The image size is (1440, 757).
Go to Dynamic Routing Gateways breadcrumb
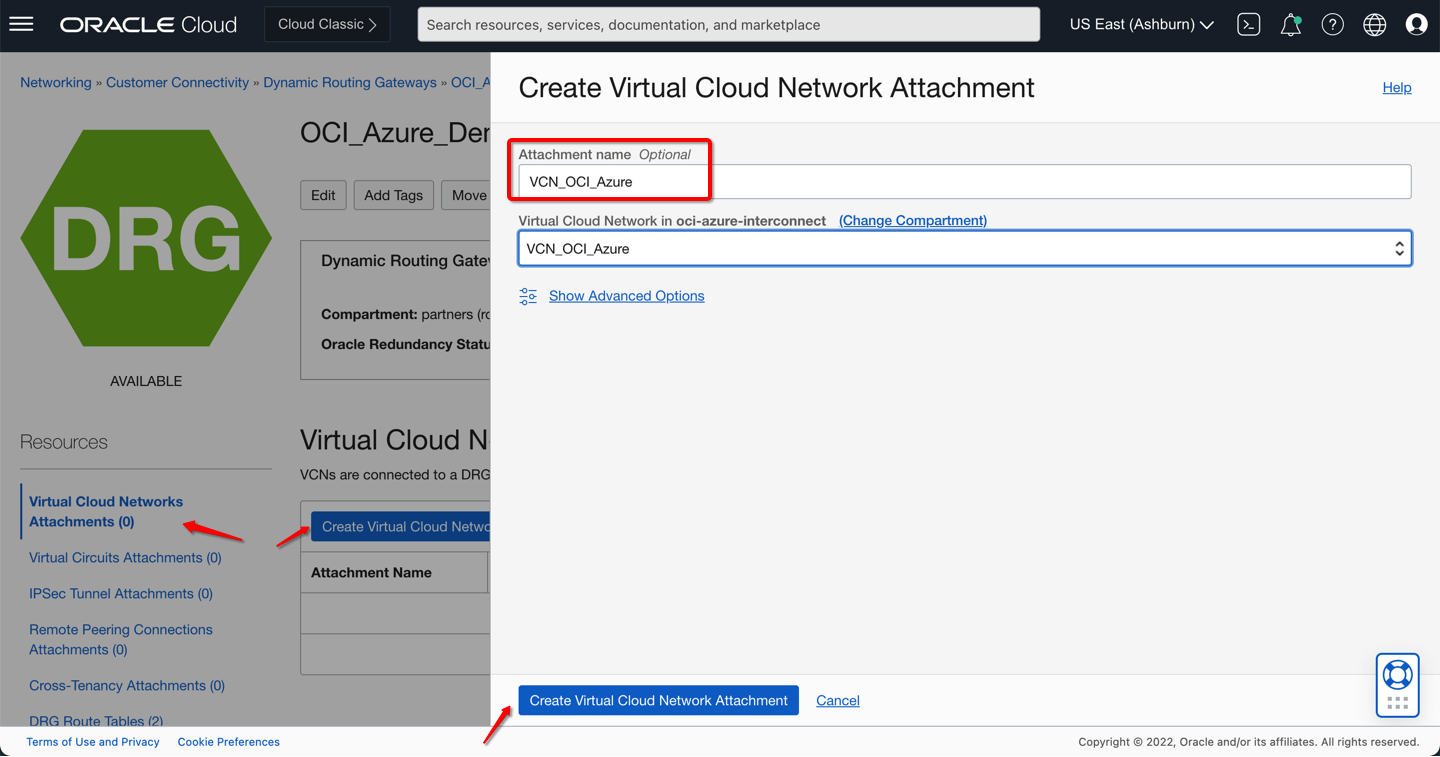pyautogui.click(x=350, y=83)
